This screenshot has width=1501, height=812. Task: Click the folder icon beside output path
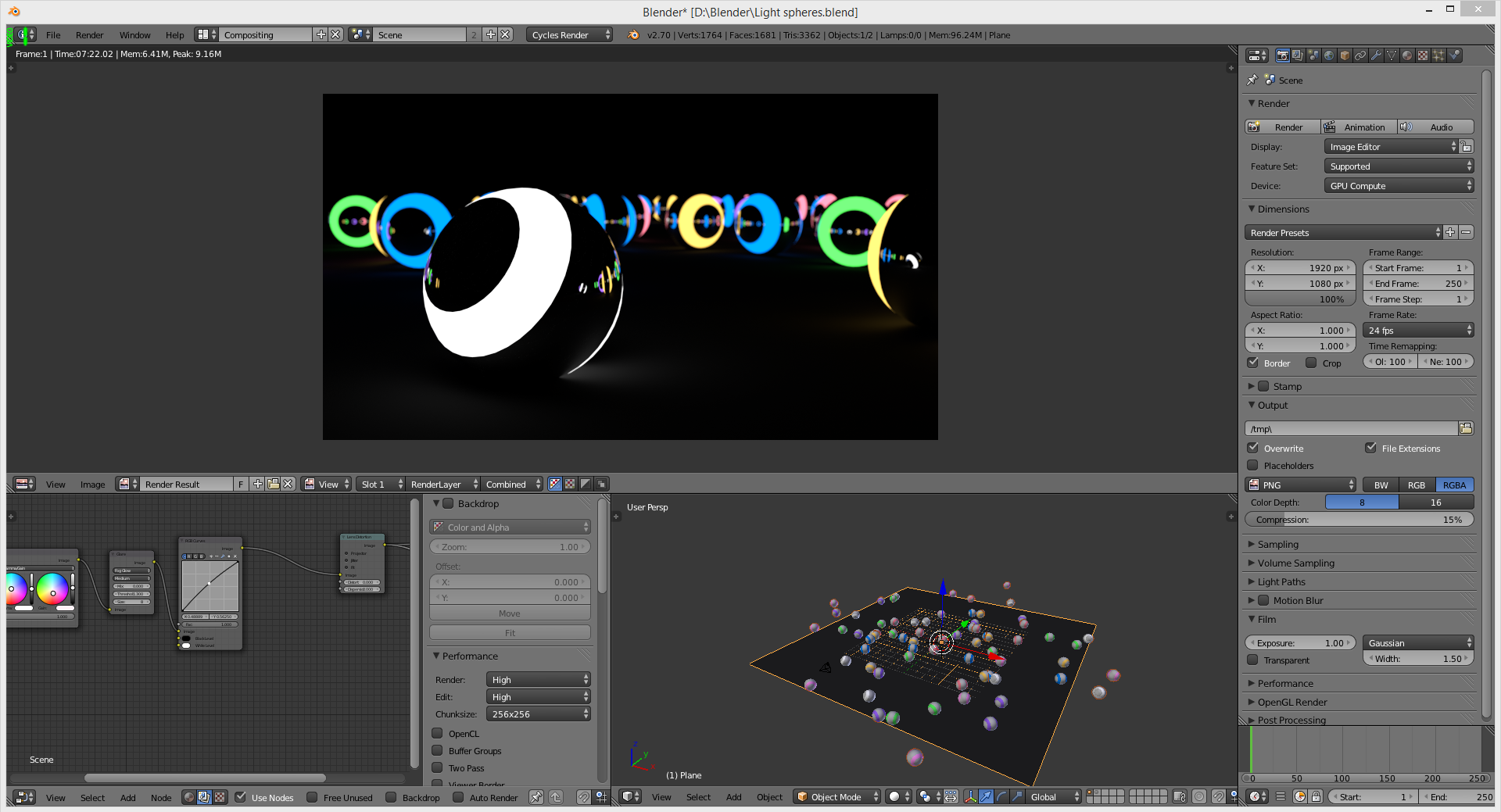coord(1466,428)
